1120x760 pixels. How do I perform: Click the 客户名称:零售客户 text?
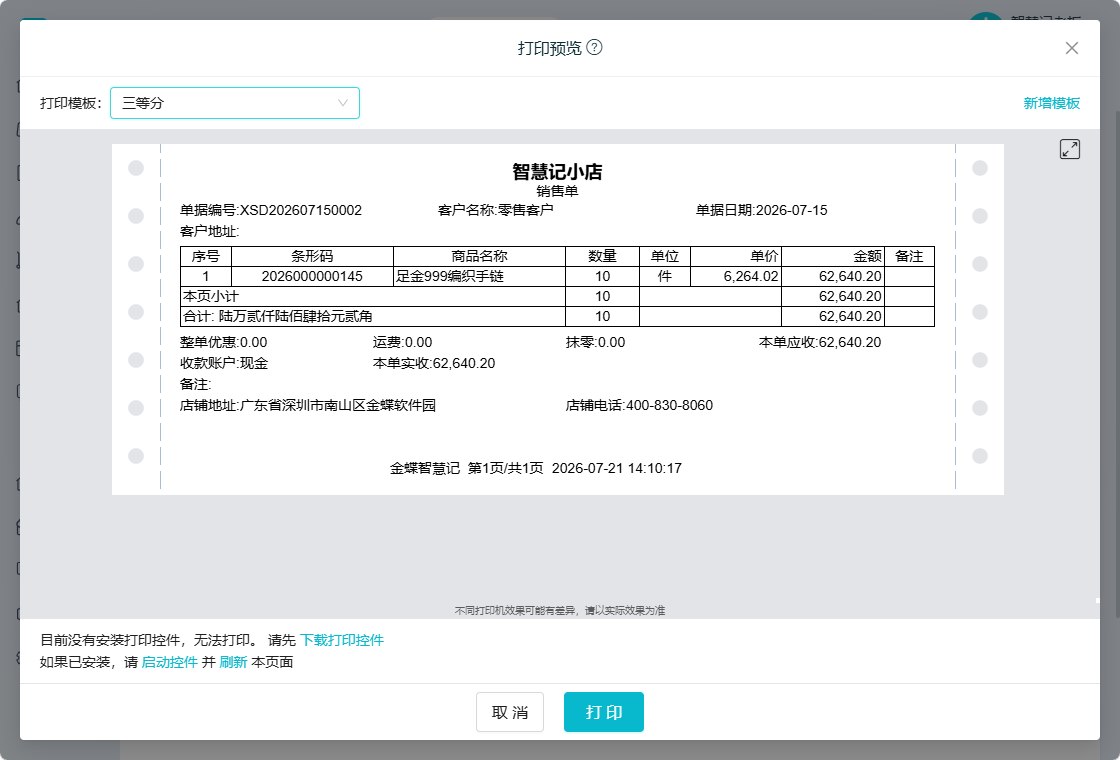496,210
